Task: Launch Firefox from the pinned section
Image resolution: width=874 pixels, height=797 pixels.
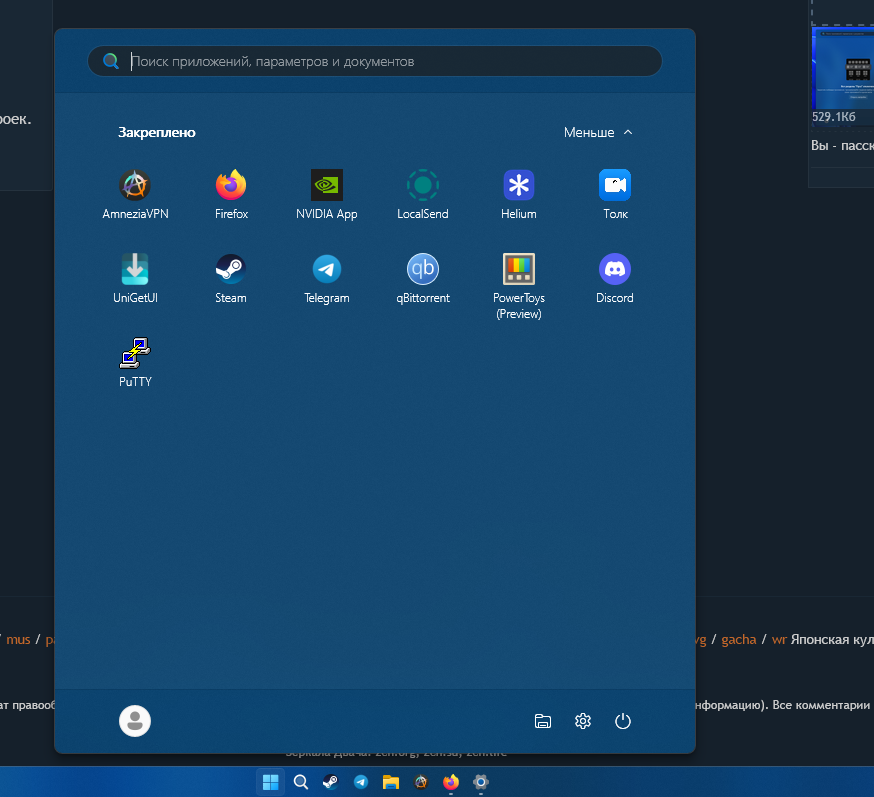Action: [x=231, y=195]
